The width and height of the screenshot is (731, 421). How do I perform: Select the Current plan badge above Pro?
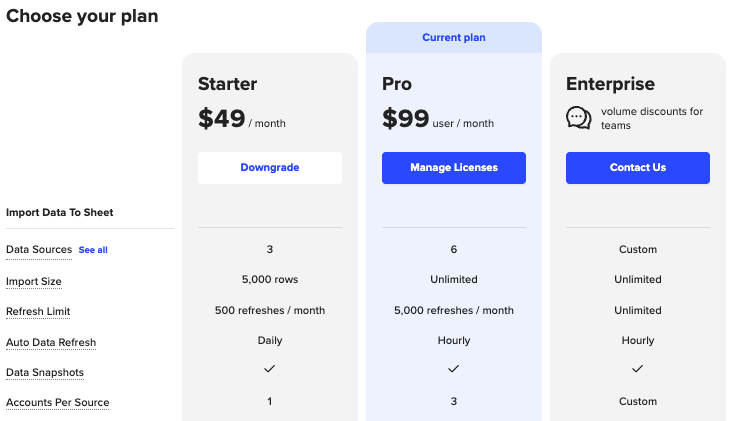click(x=454, y=38)
